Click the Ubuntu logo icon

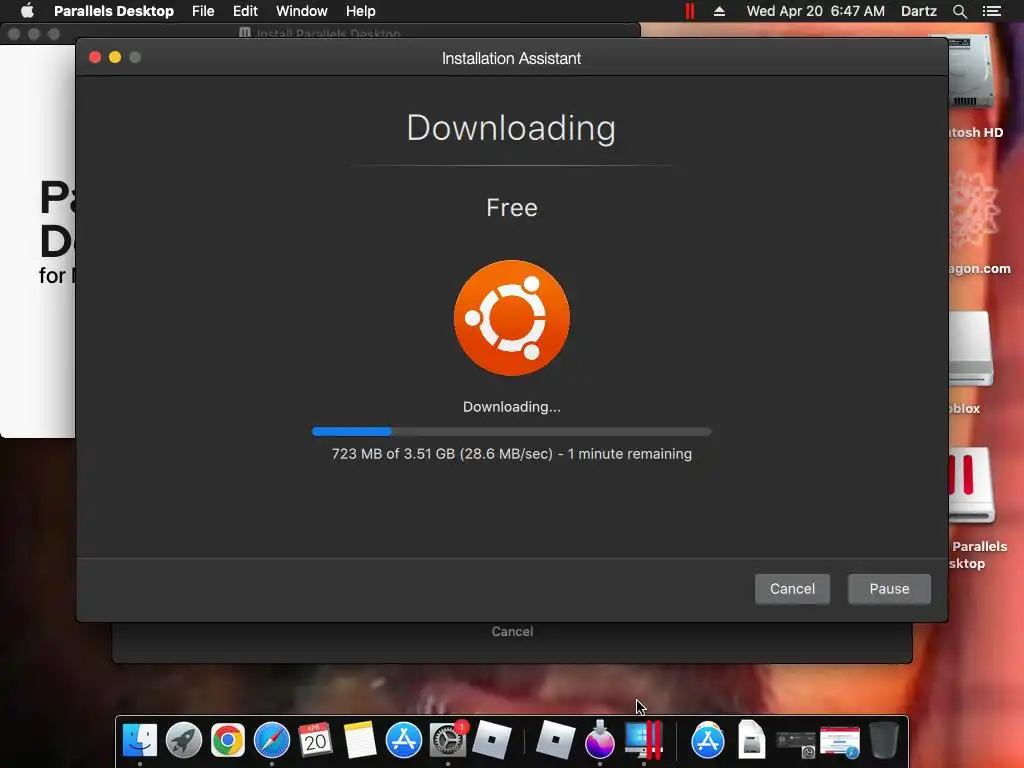point(511,318)
